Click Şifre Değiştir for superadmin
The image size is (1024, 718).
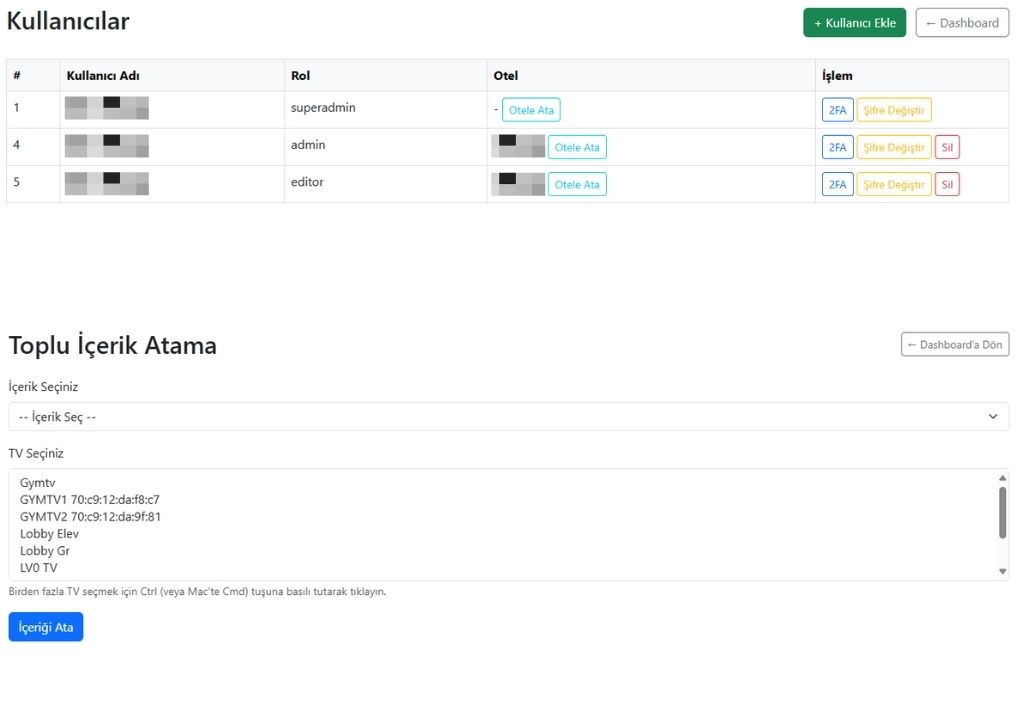point(893,110)
